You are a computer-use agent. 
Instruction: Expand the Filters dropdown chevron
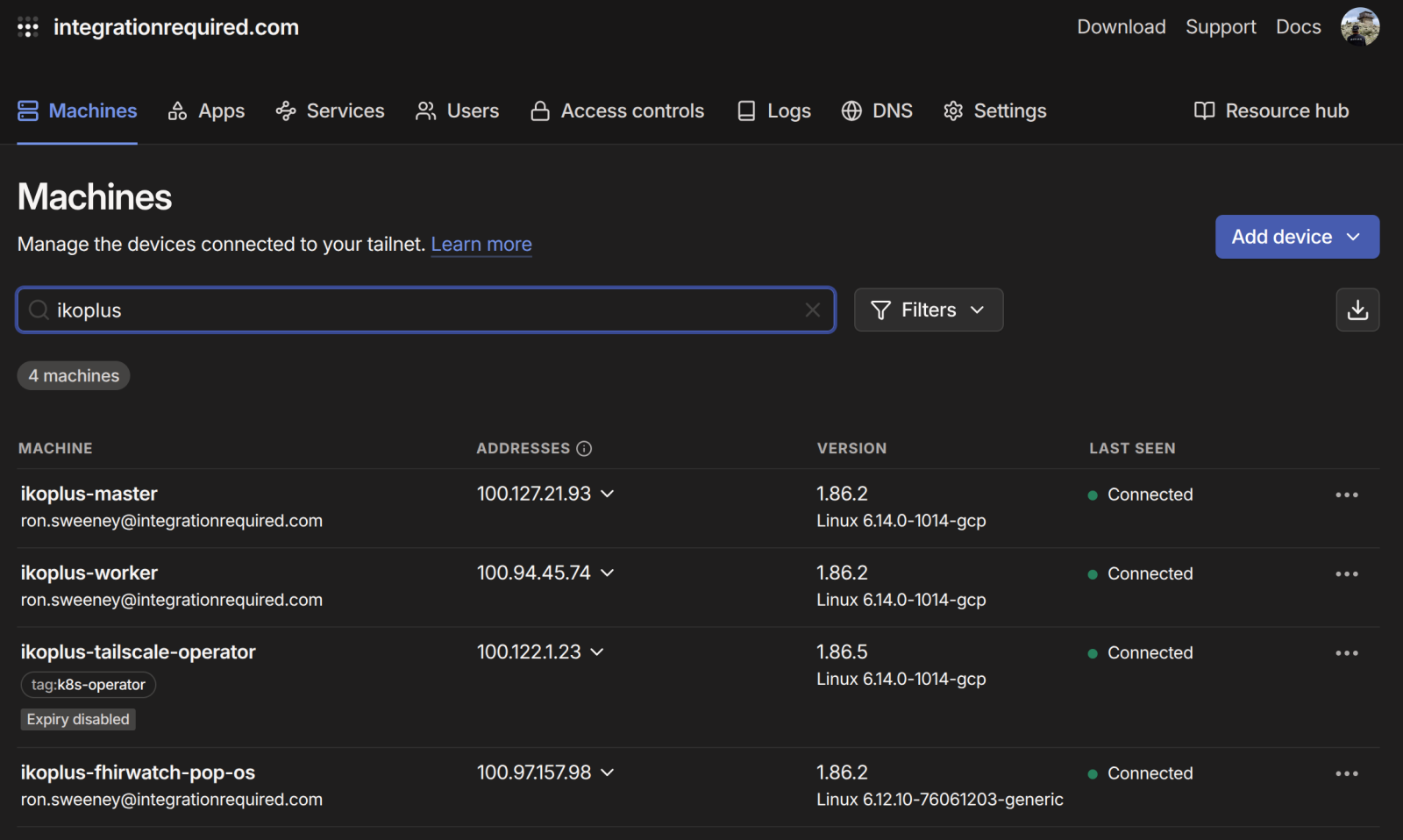977,310
